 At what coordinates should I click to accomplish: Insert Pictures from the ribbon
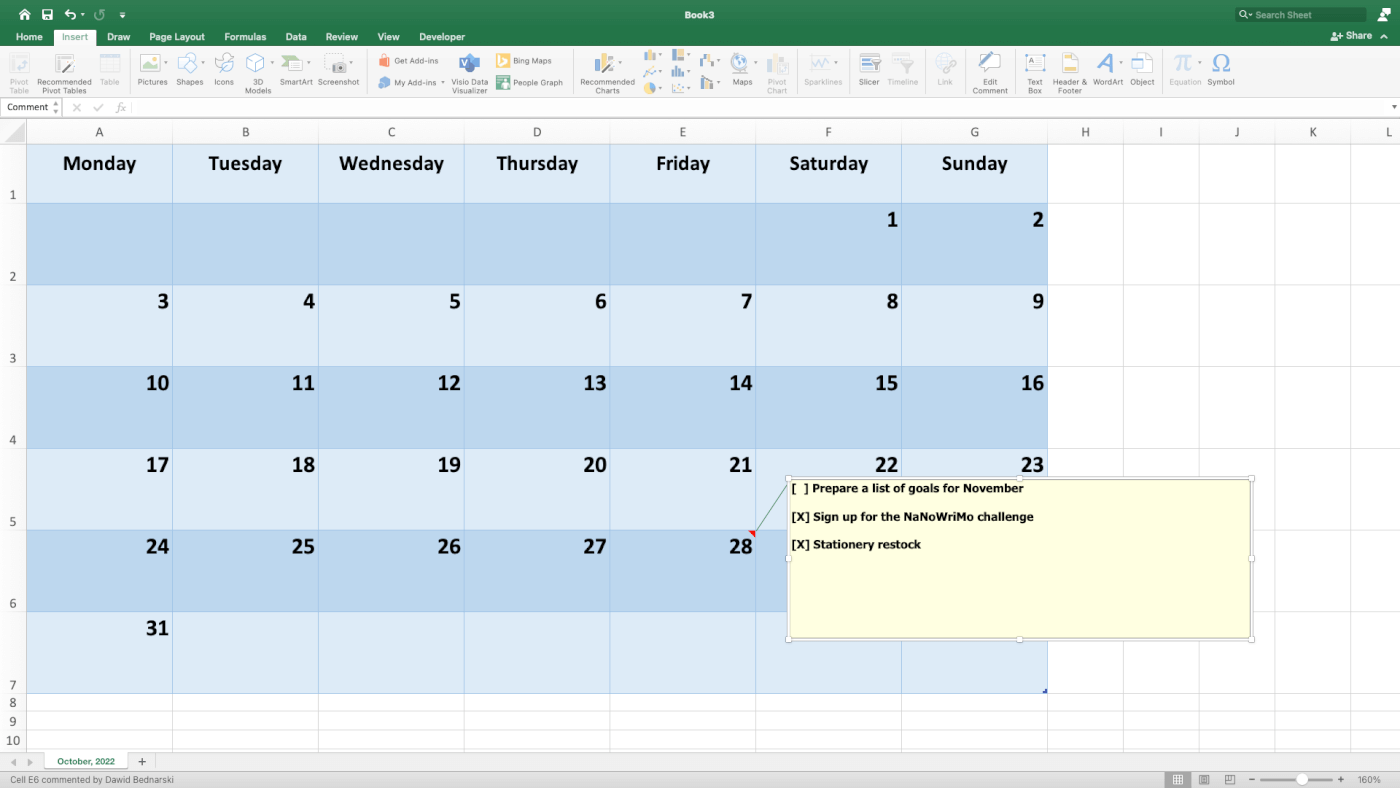tap(152, 70)
